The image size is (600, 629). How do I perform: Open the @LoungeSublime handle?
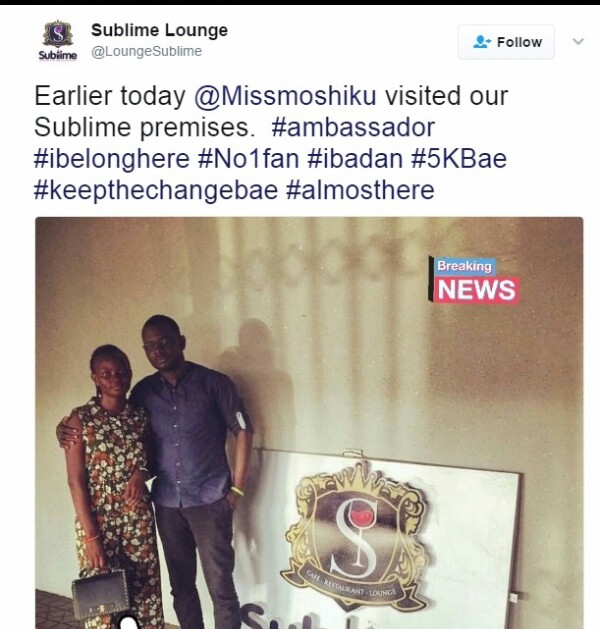(146, 52)
